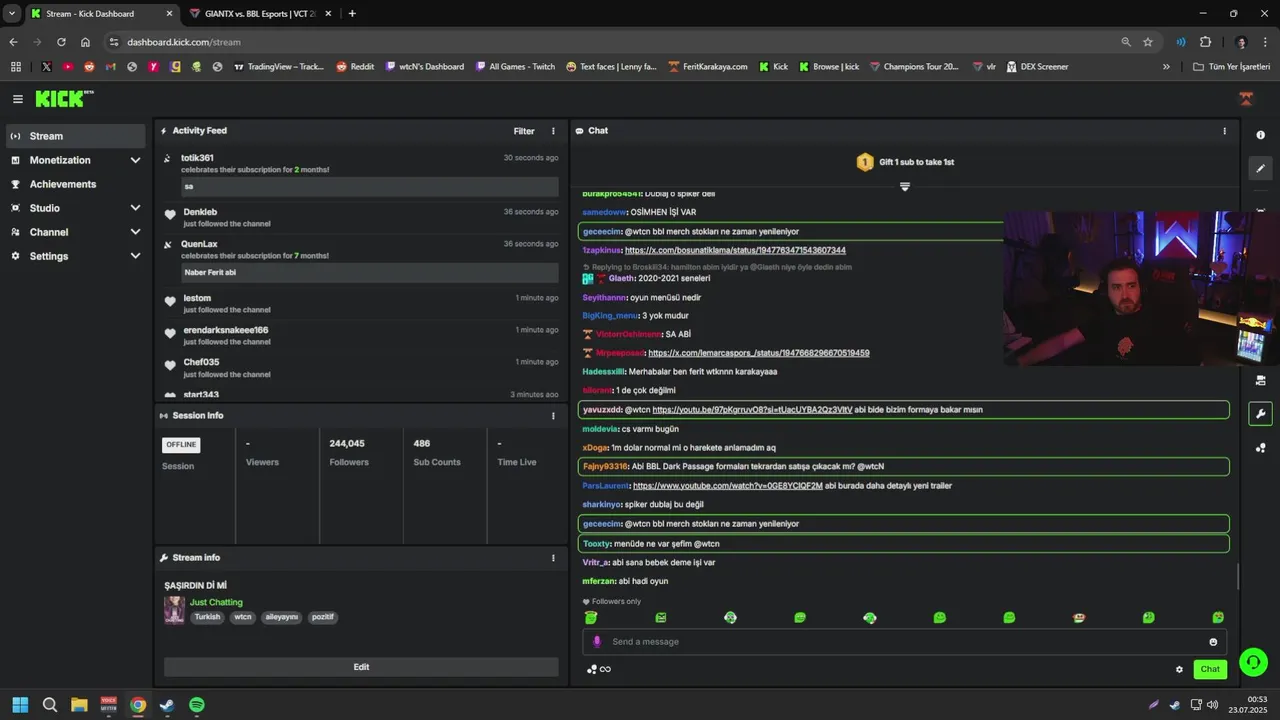Screen dimensions: 1280x720
Task: Click the Just Chatting category link
Action: [x=216, y=603]
